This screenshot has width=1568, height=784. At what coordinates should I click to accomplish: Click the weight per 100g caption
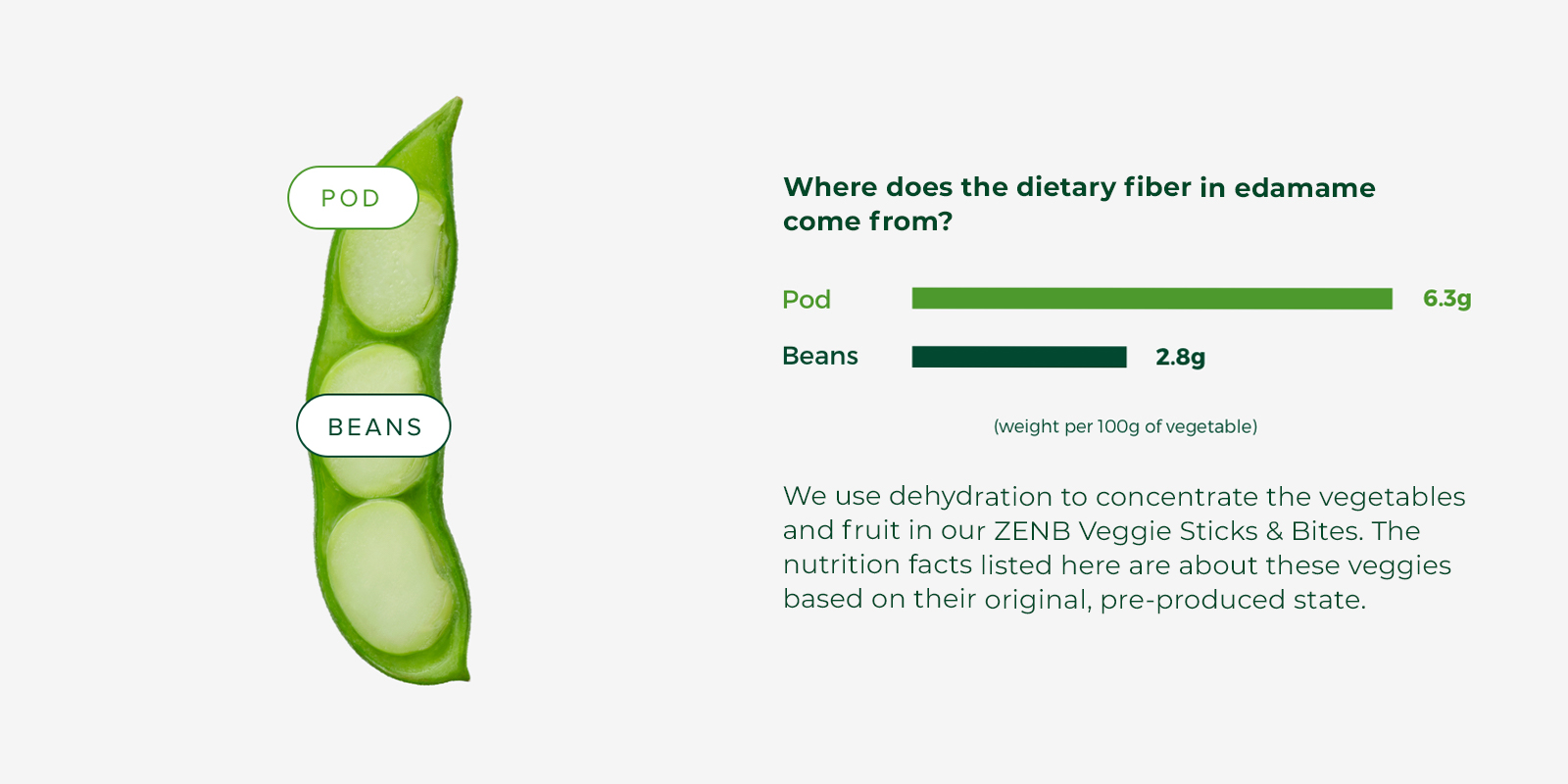click(x=1125, y=426)
